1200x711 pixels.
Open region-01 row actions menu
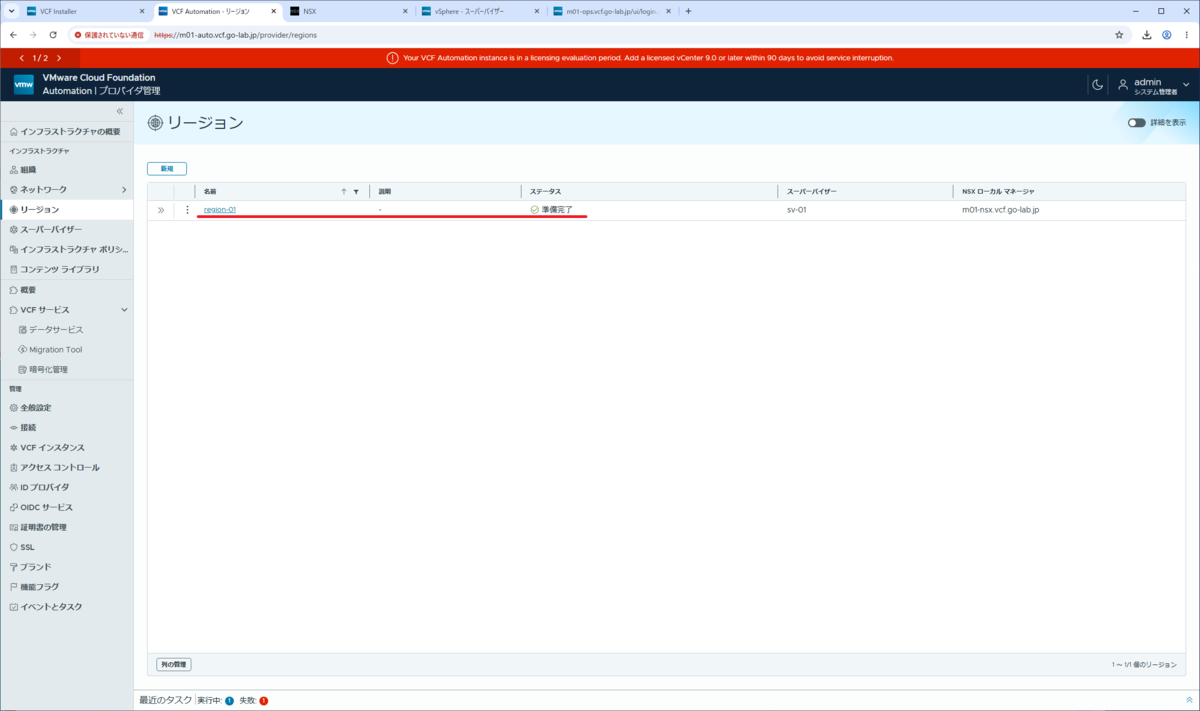187,210
